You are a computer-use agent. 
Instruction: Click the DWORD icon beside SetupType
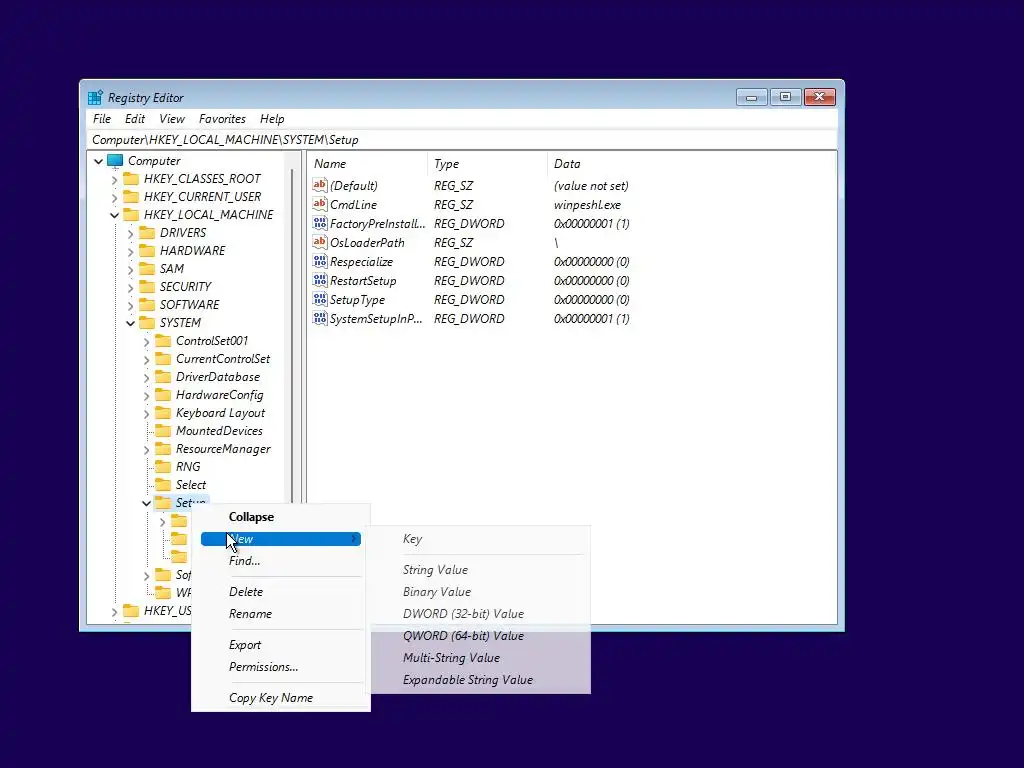[319, 299]
